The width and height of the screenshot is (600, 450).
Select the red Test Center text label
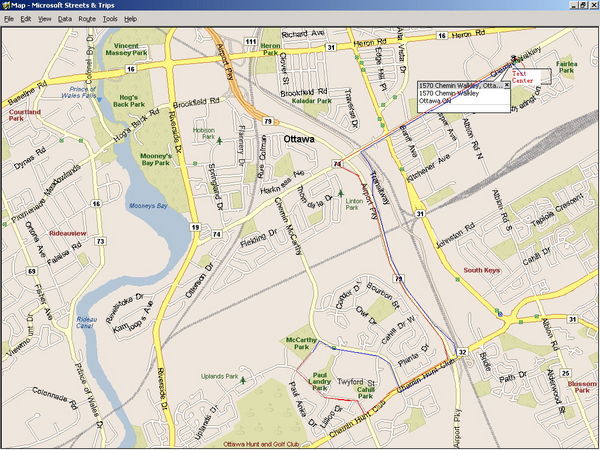(x=524, y=78)
